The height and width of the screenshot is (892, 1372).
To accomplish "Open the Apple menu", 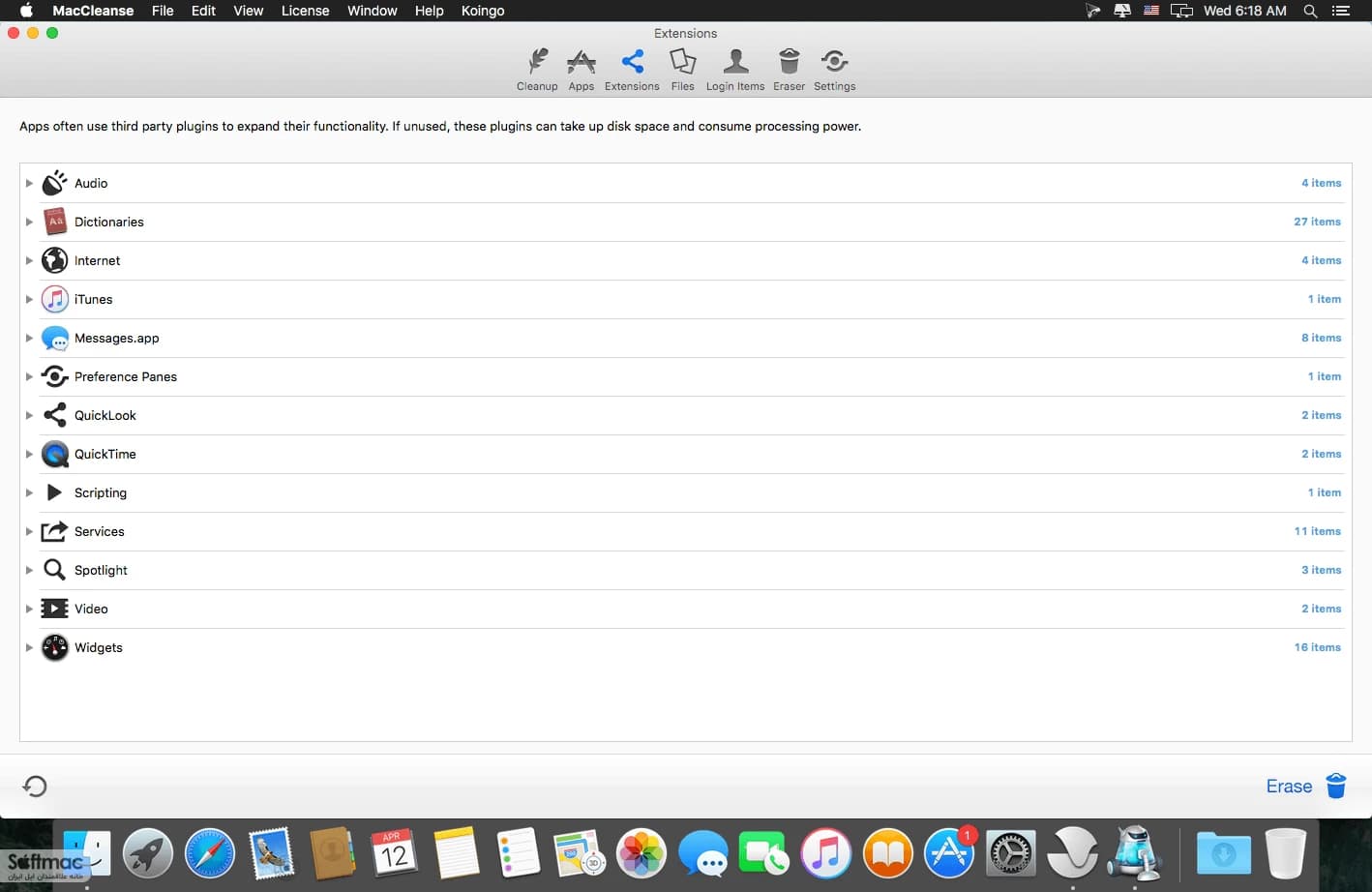I will (x=26, y=11).
